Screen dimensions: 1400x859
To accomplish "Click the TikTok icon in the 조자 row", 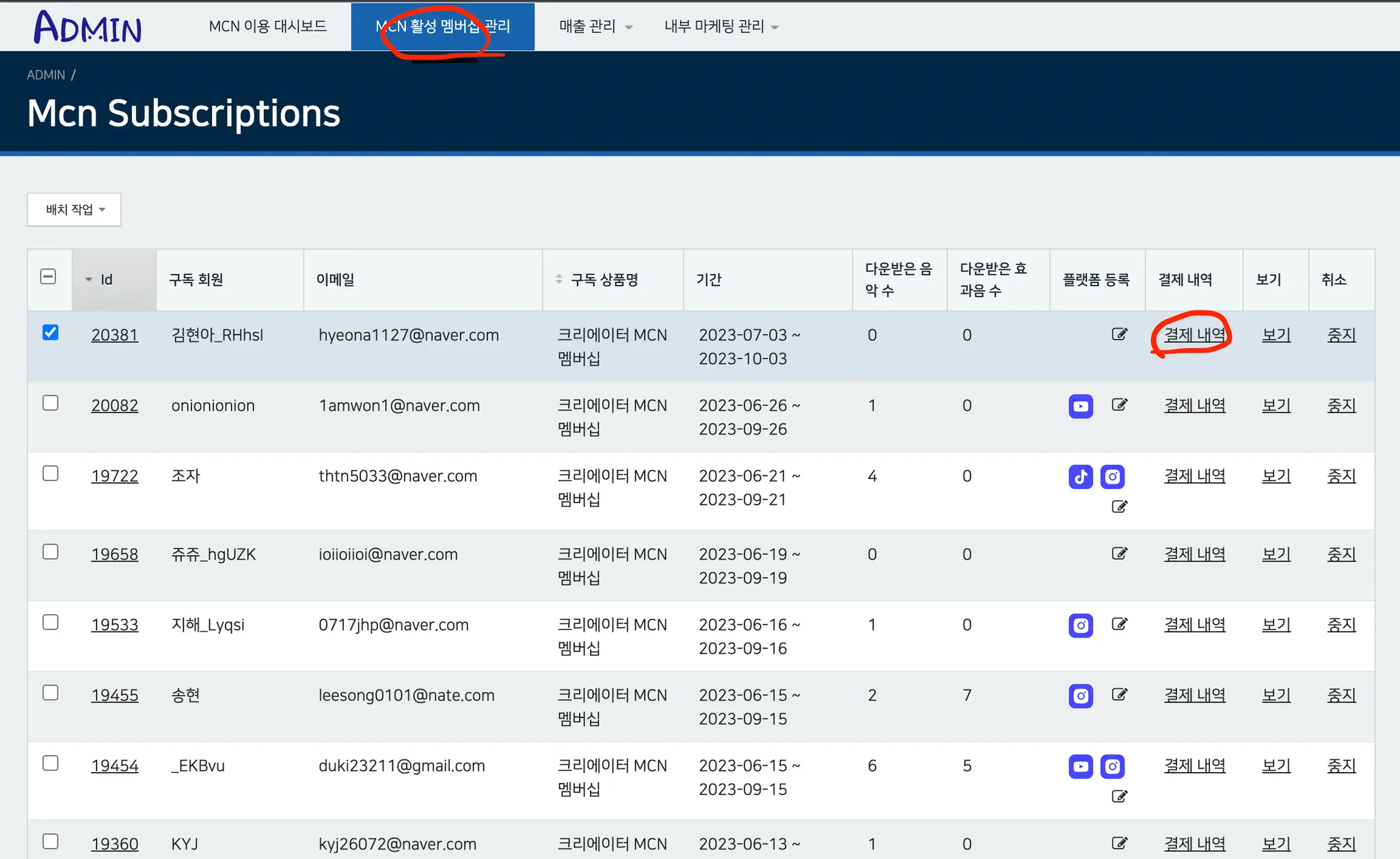I will [1080, 476].
